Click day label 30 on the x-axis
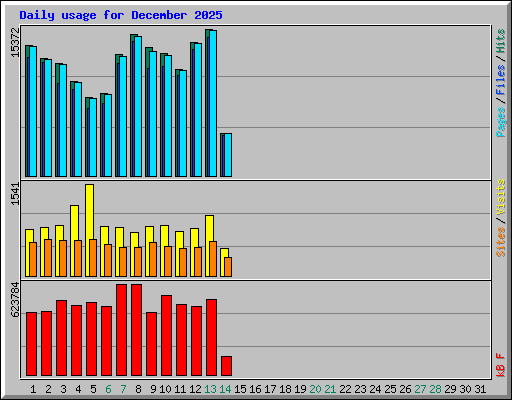Viewport: 512px width, 400px height. (465, 389)
